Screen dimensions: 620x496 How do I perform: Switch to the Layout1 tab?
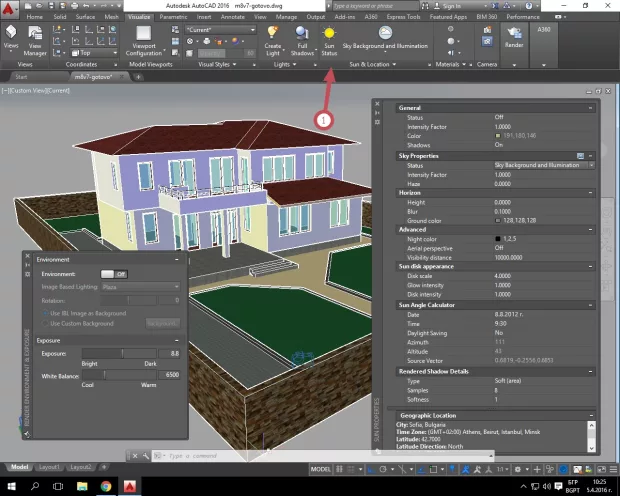pyautogui.click(x=51, y=467)
